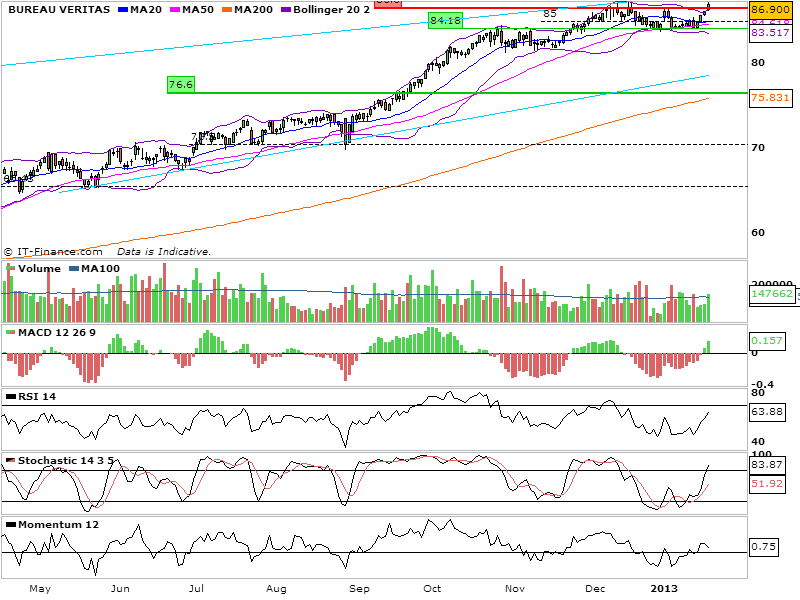
Task: Click the Oct label on time axis
Action: (x=432, y=589)
